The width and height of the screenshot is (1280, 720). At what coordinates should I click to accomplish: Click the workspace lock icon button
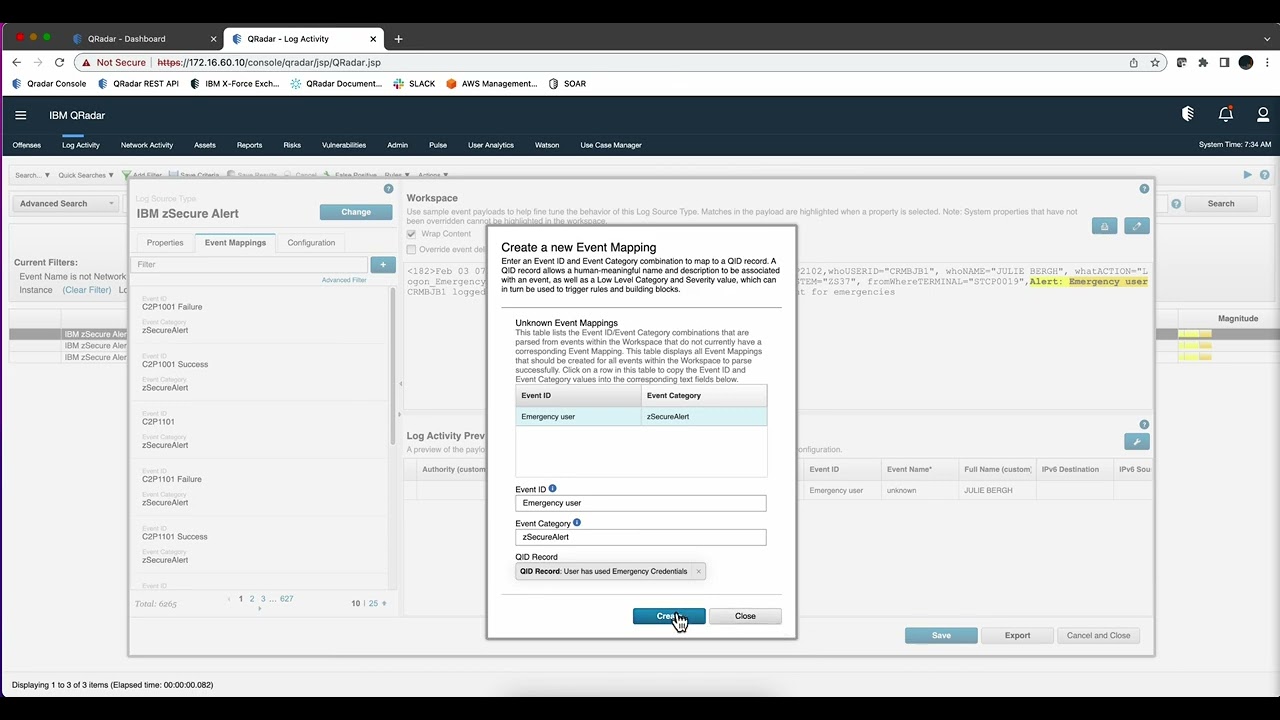1104,226
